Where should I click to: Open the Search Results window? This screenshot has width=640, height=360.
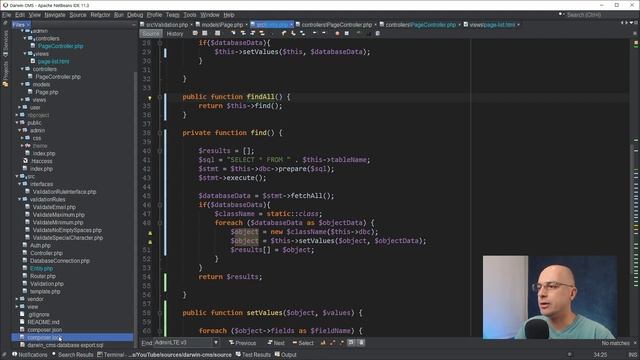point(72,355)
